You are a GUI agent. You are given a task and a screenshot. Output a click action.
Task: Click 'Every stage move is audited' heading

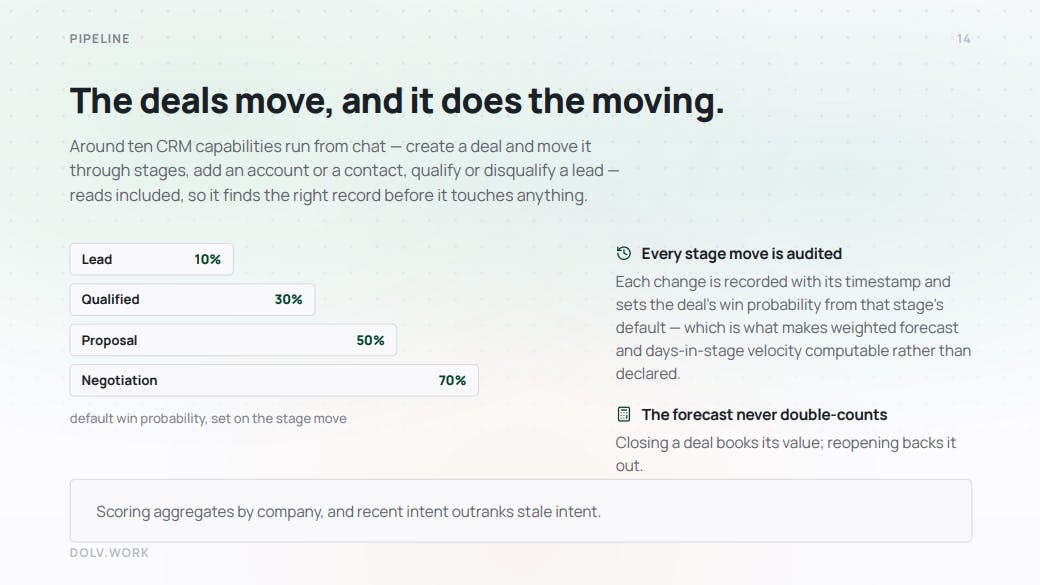[x=742, y=253]
